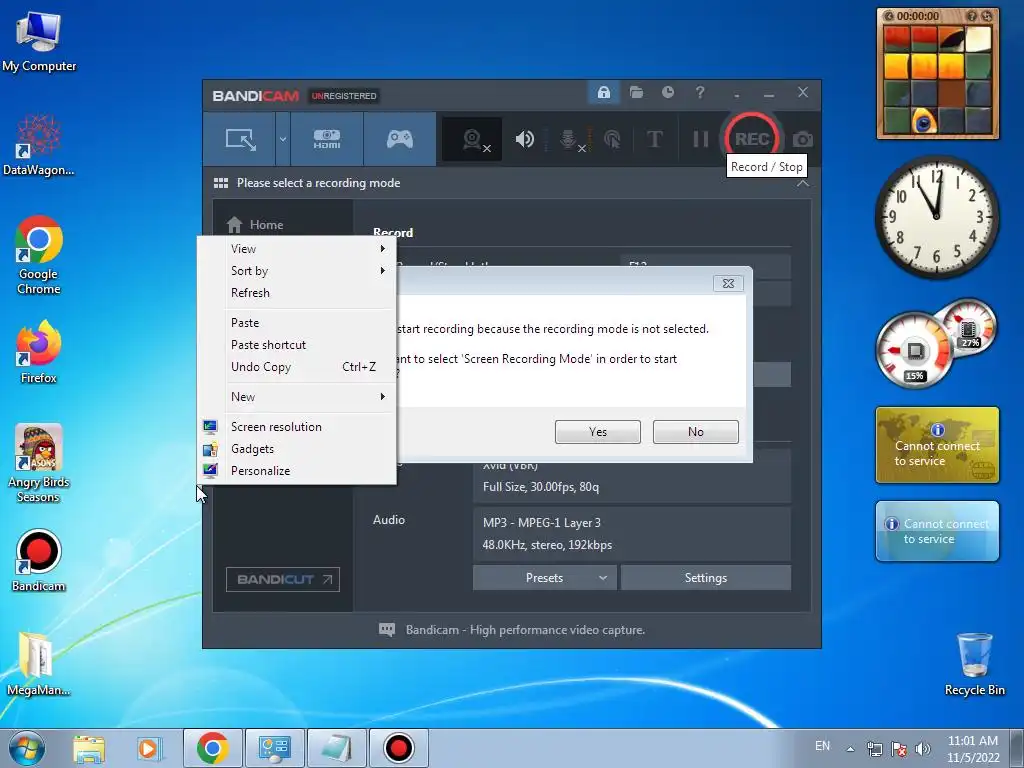The height and width of the screenshot is (768, 1024).
Task: Click Yes in the dialog
Action: [598, 432]
